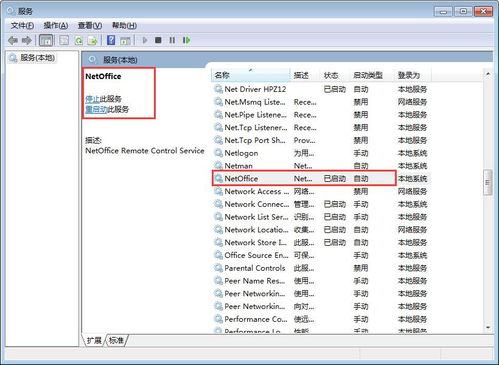
Task: Click the Export List toolbar icon
Action: click(x=92, y=40)
